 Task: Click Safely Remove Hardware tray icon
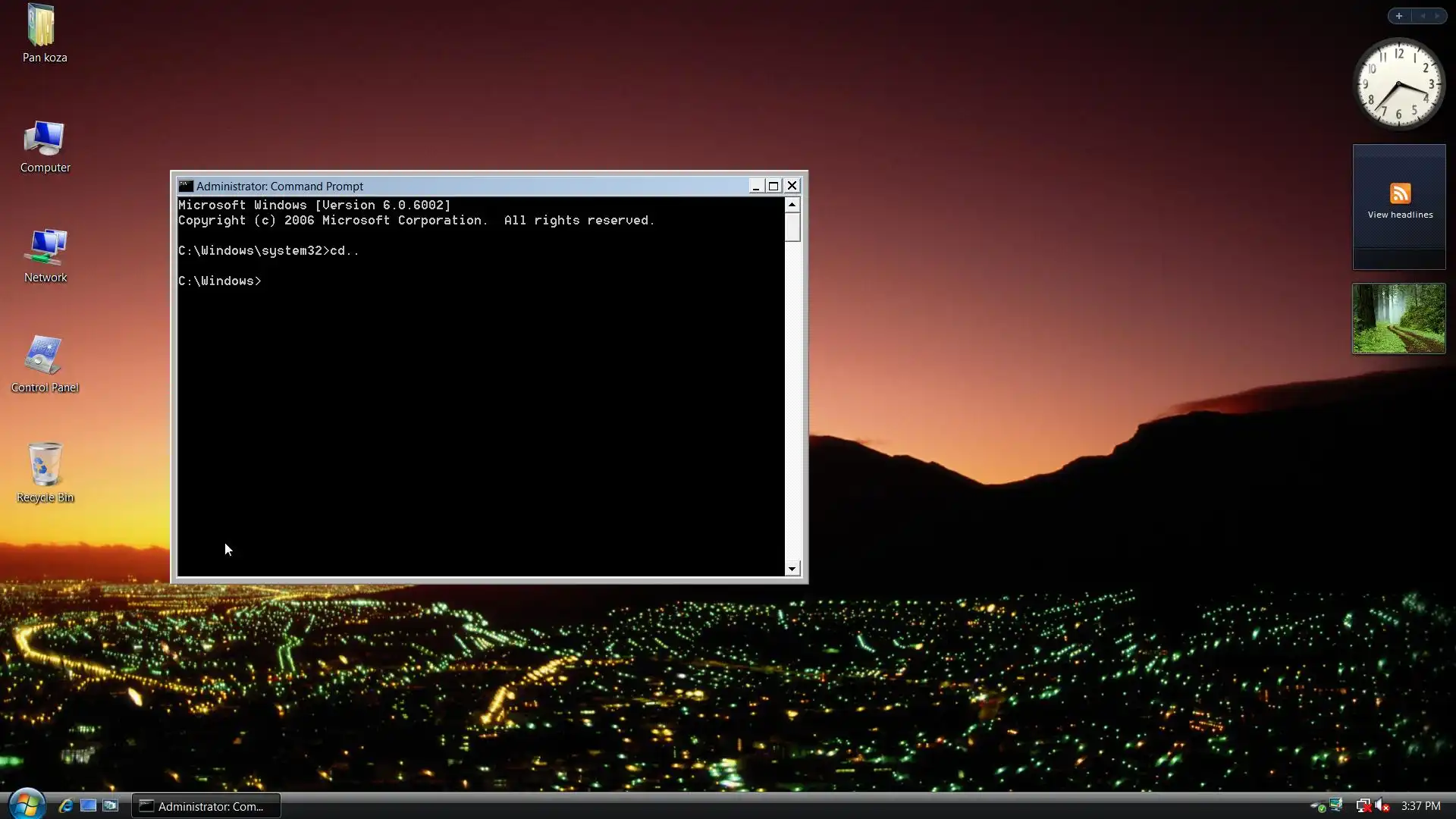[x=1319, y=806]
